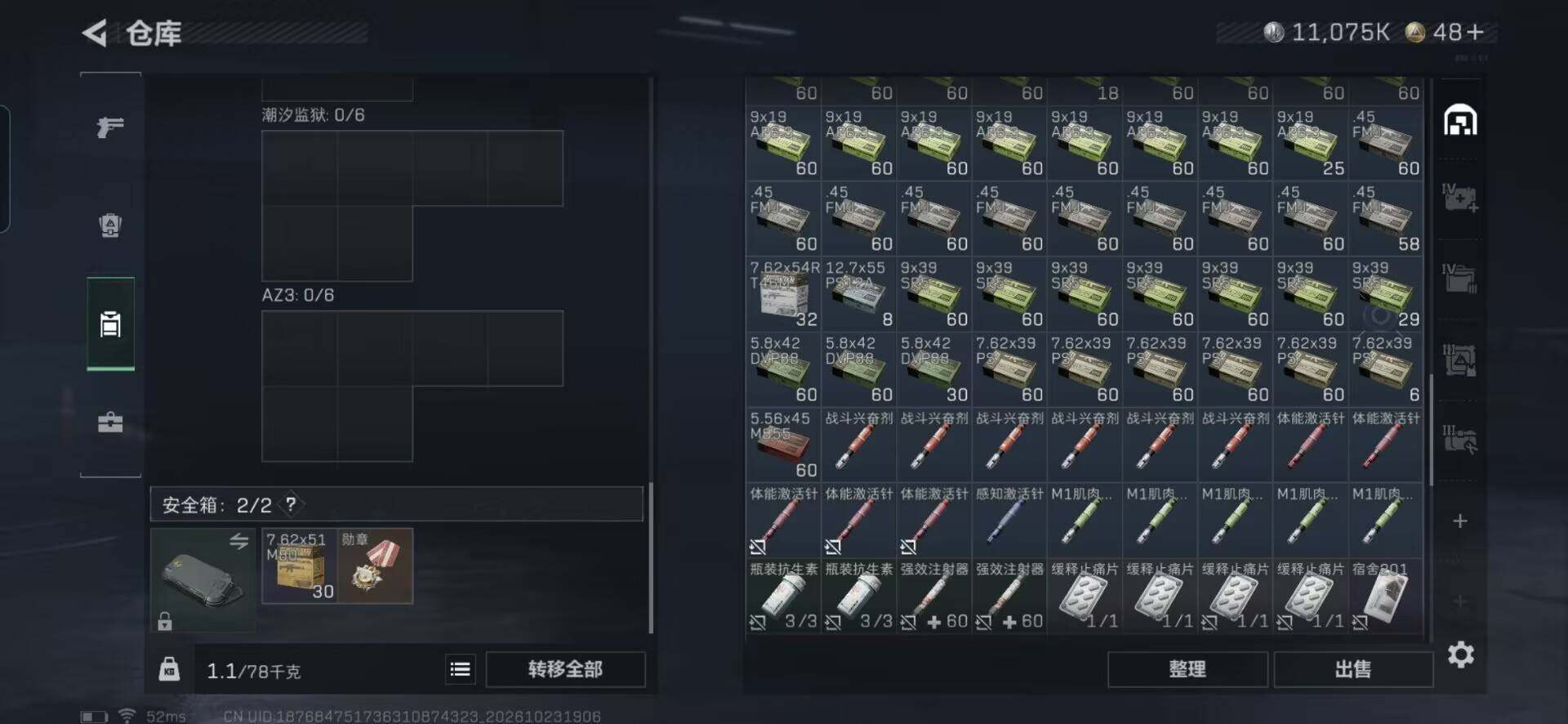Screen dimensions: 1568x724
Task: Select the secure case container image
Action: pyautogui.click(x=203, y=579)
